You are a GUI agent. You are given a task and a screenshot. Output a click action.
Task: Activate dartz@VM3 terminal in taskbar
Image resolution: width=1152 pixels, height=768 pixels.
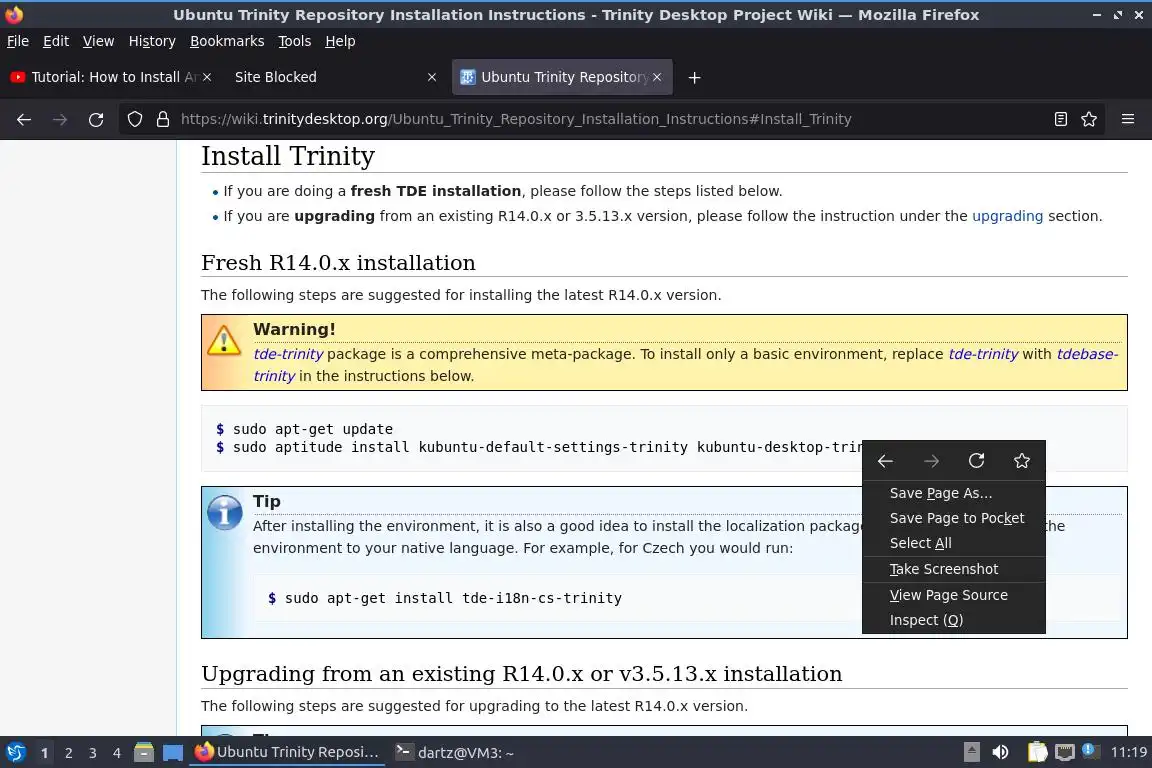click(456, 753)
